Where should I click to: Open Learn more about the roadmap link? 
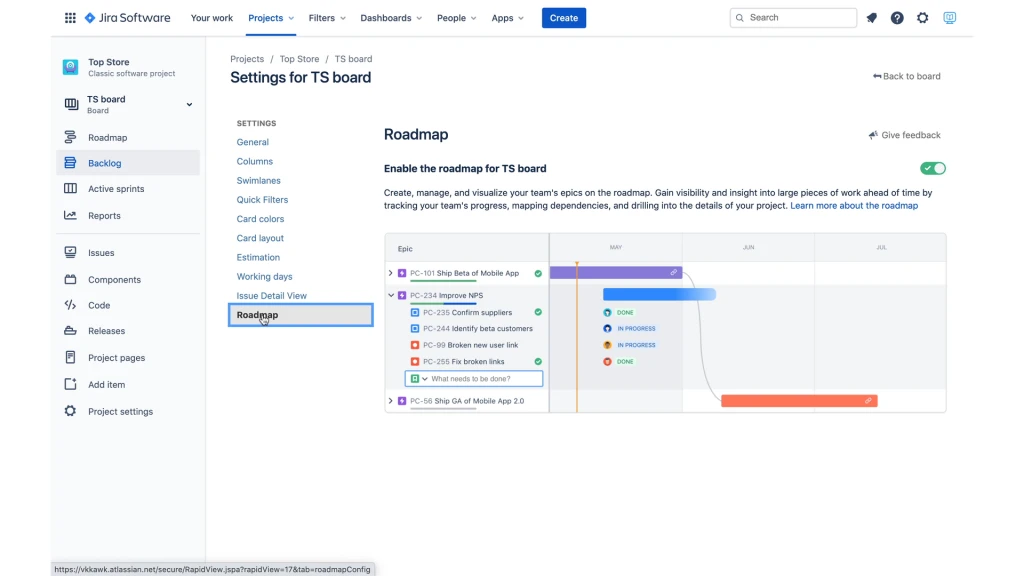click(x=854, y=206)
